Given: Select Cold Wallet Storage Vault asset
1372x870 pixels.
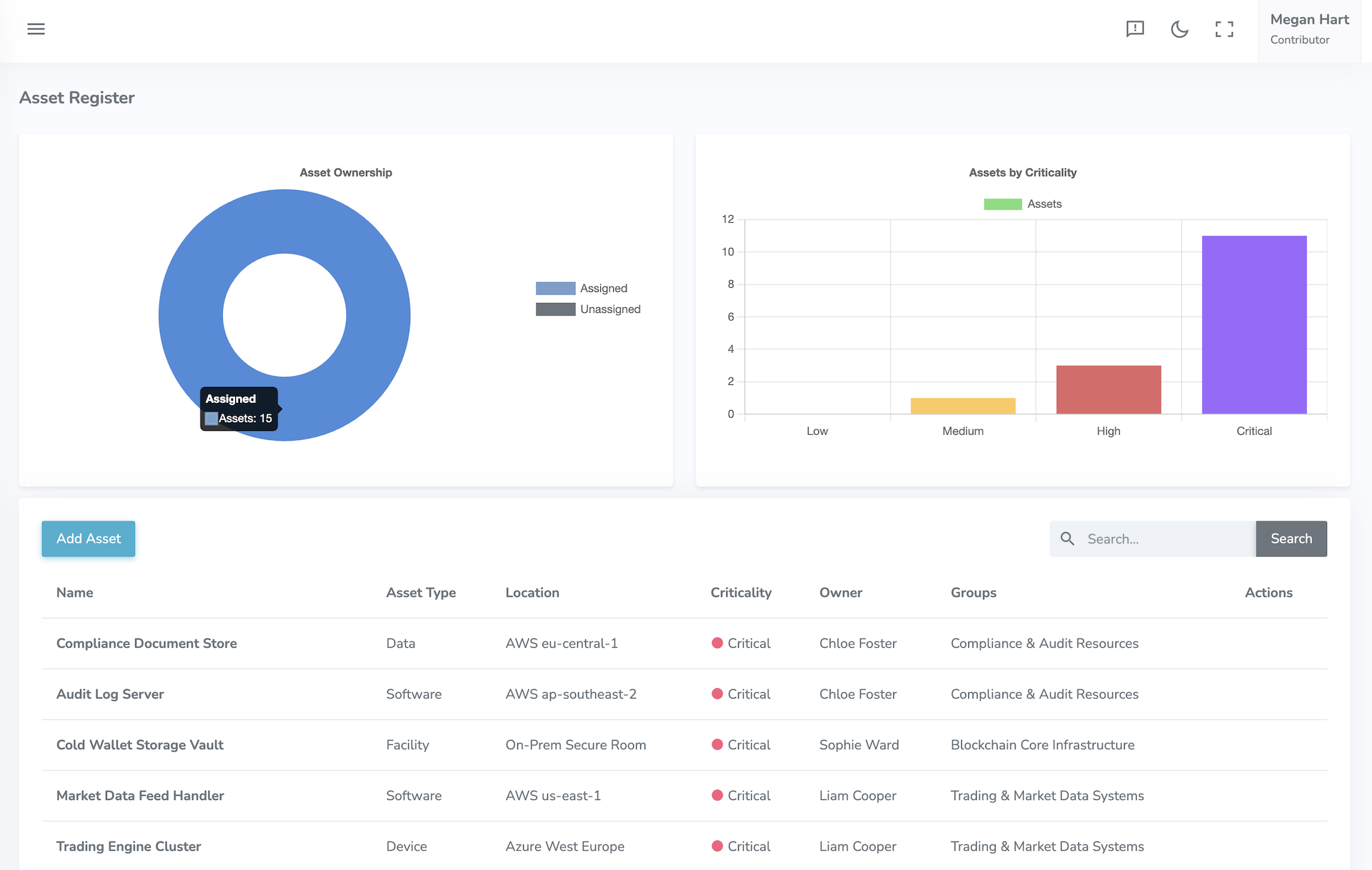Looking at the screenshot, I should pyautogui.click(x=140, y=744).
